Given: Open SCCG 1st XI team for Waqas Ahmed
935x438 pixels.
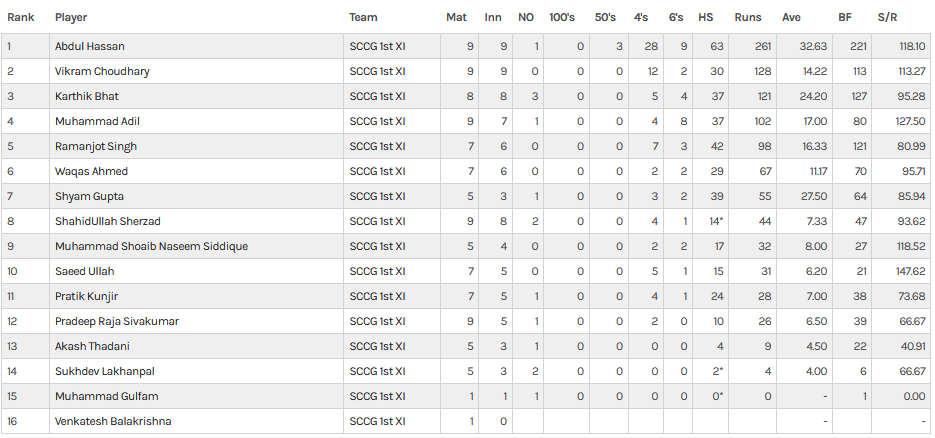Looking at the screenshot, I should pyautogui.click(x=377, y=171).
